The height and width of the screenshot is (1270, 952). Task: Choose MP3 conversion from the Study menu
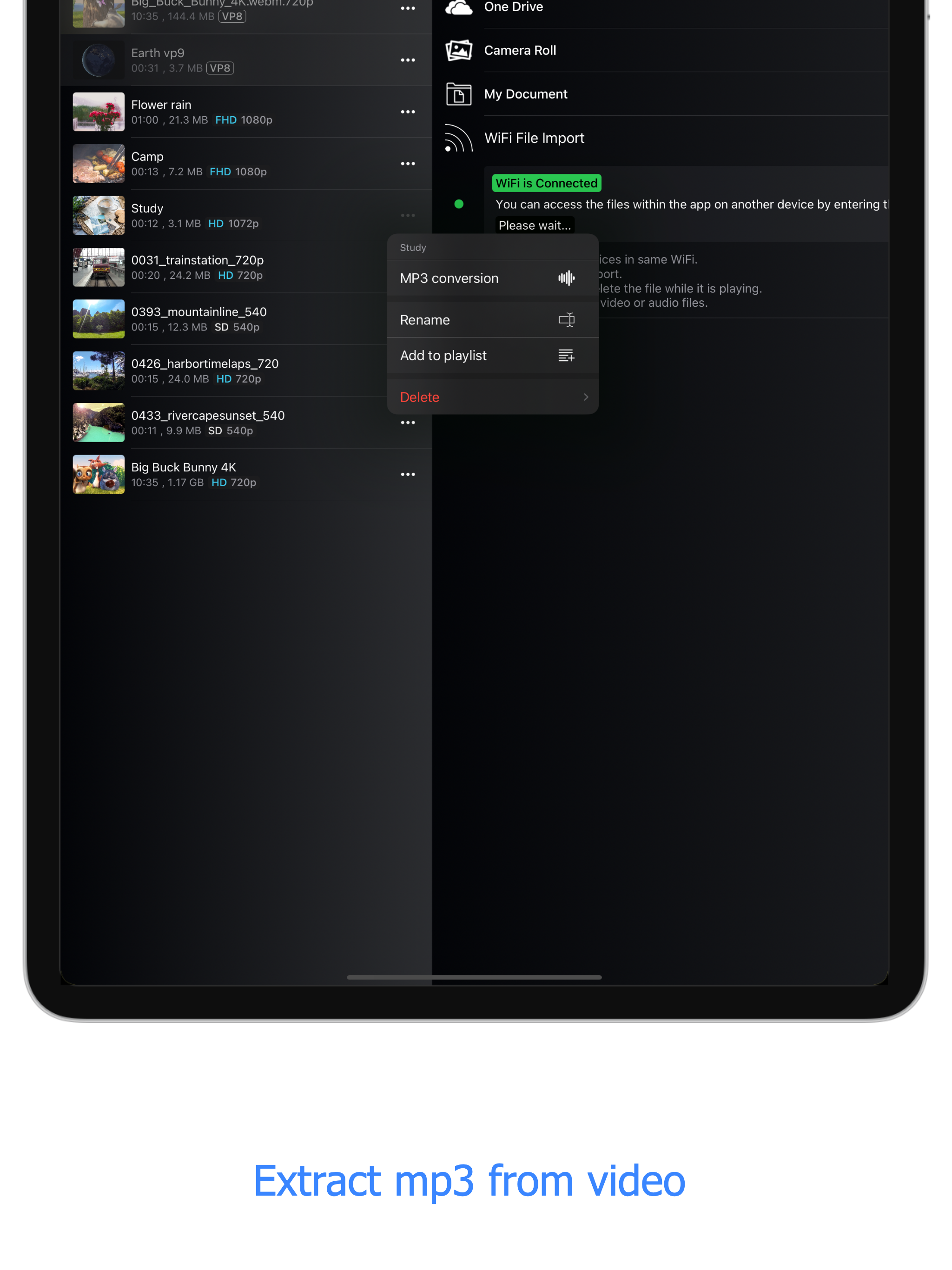[493, 278]
